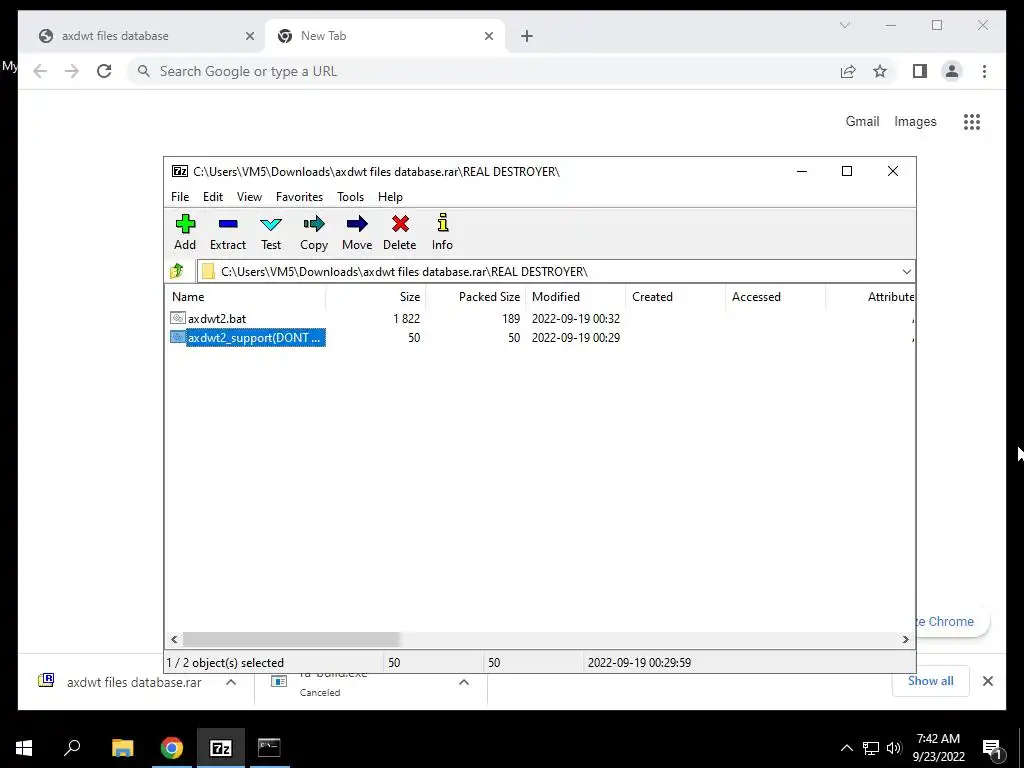The image size is (1024, 768).
Task: Click modified date 2022-09-19 00:32
Action: 576,319
